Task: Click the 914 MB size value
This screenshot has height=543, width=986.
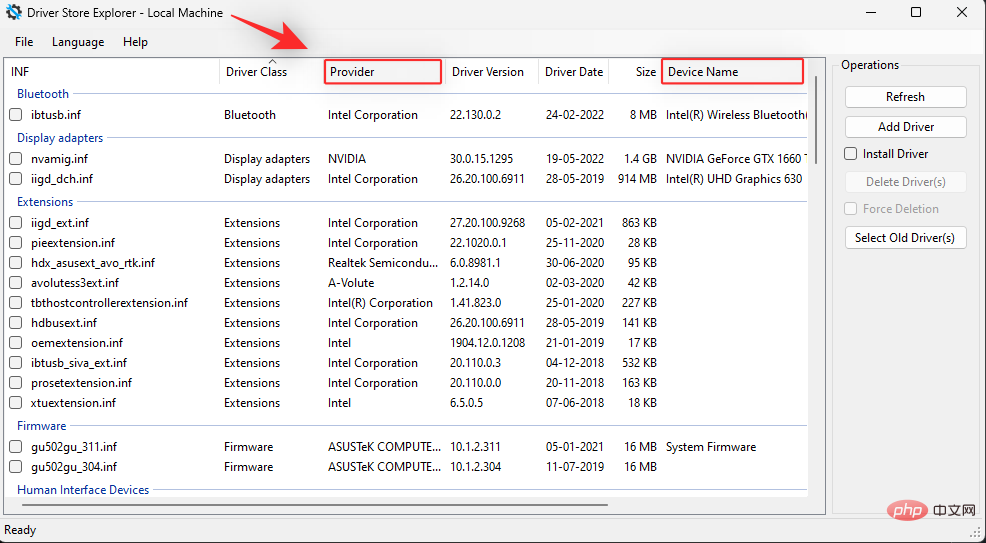Action: click(637, 179)
